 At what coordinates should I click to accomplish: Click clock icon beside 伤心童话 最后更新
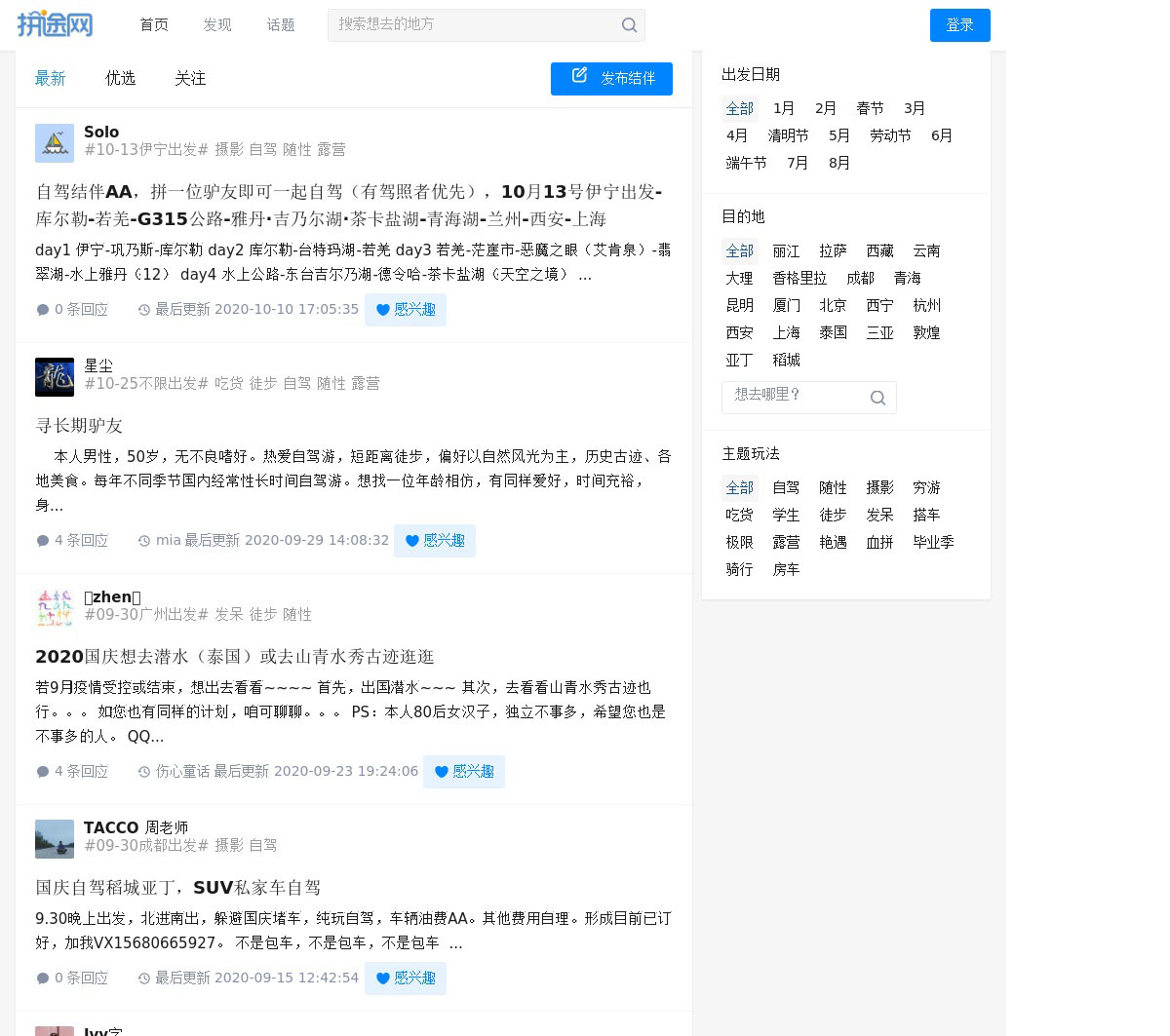144,772
